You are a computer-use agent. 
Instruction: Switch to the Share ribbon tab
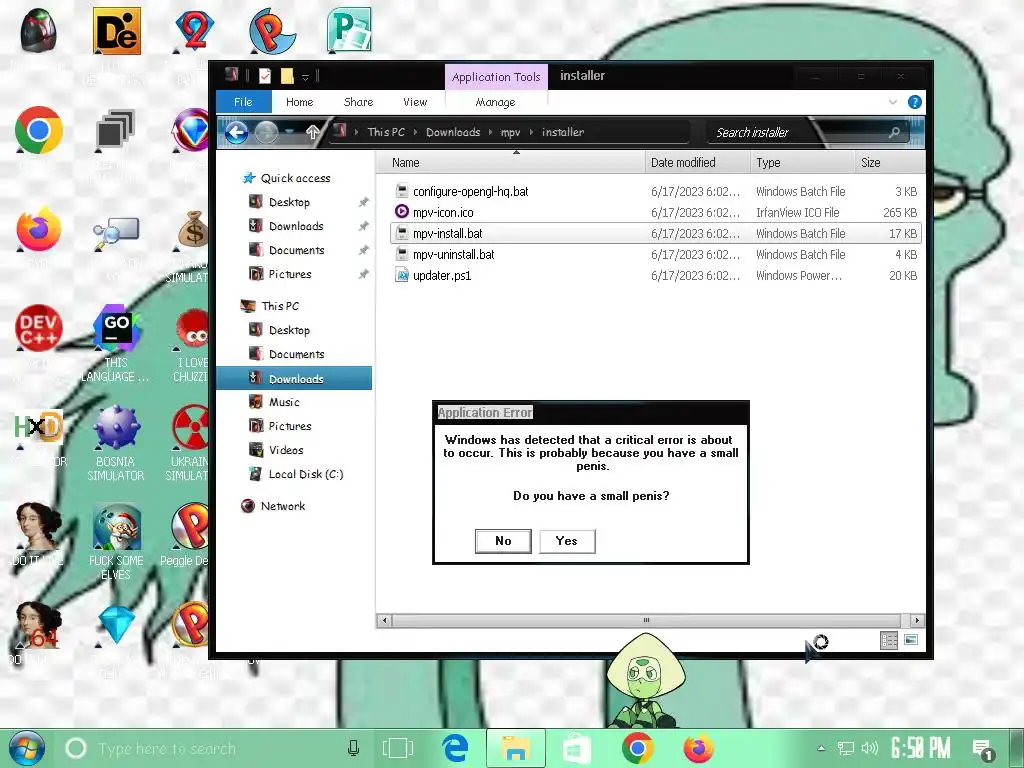359,102
